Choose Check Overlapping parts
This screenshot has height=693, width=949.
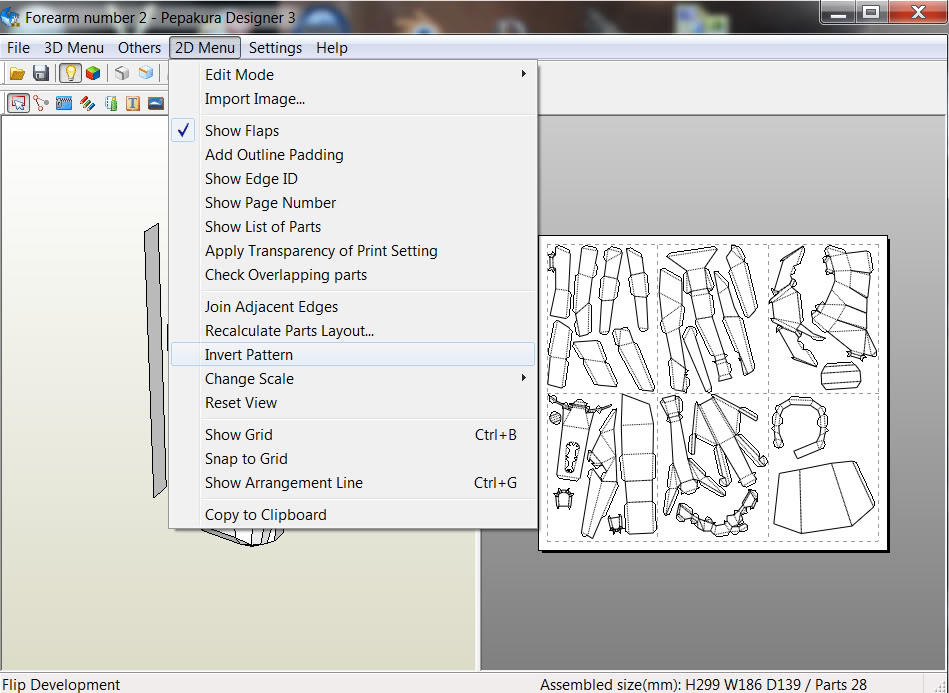[353, 275]
